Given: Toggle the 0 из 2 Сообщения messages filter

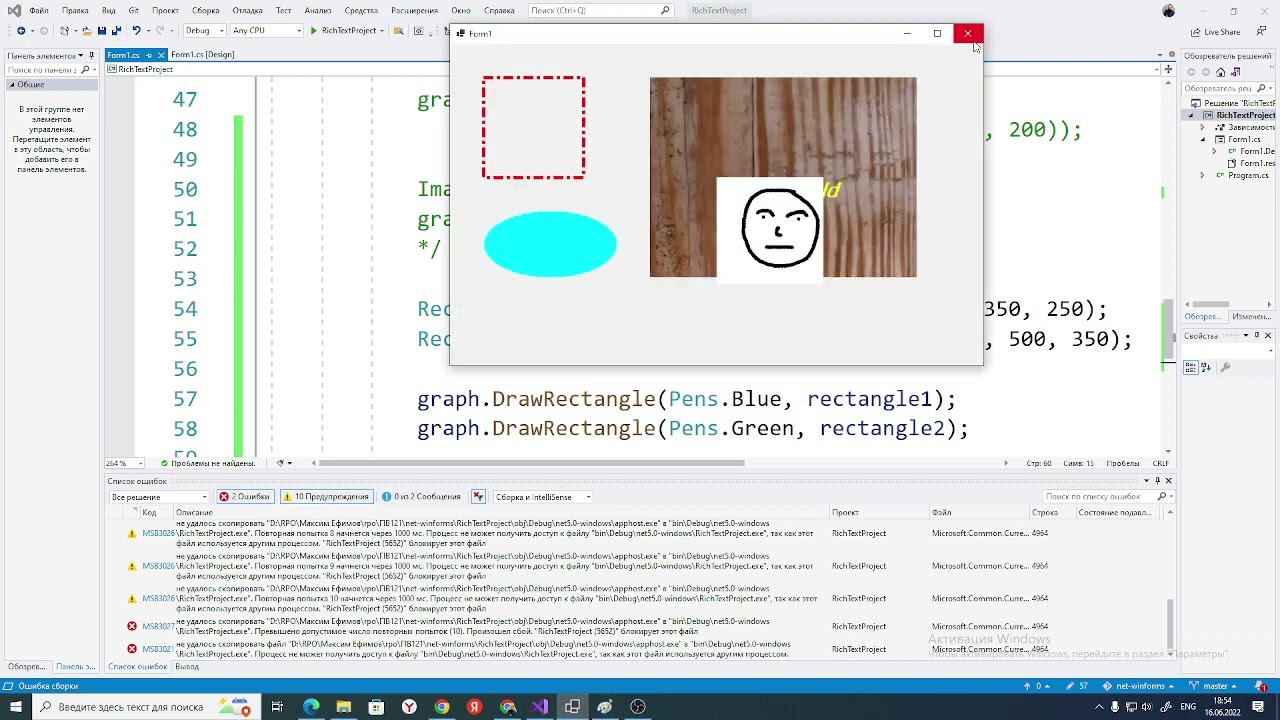Looking at the screenshot, I should [421, 497].
